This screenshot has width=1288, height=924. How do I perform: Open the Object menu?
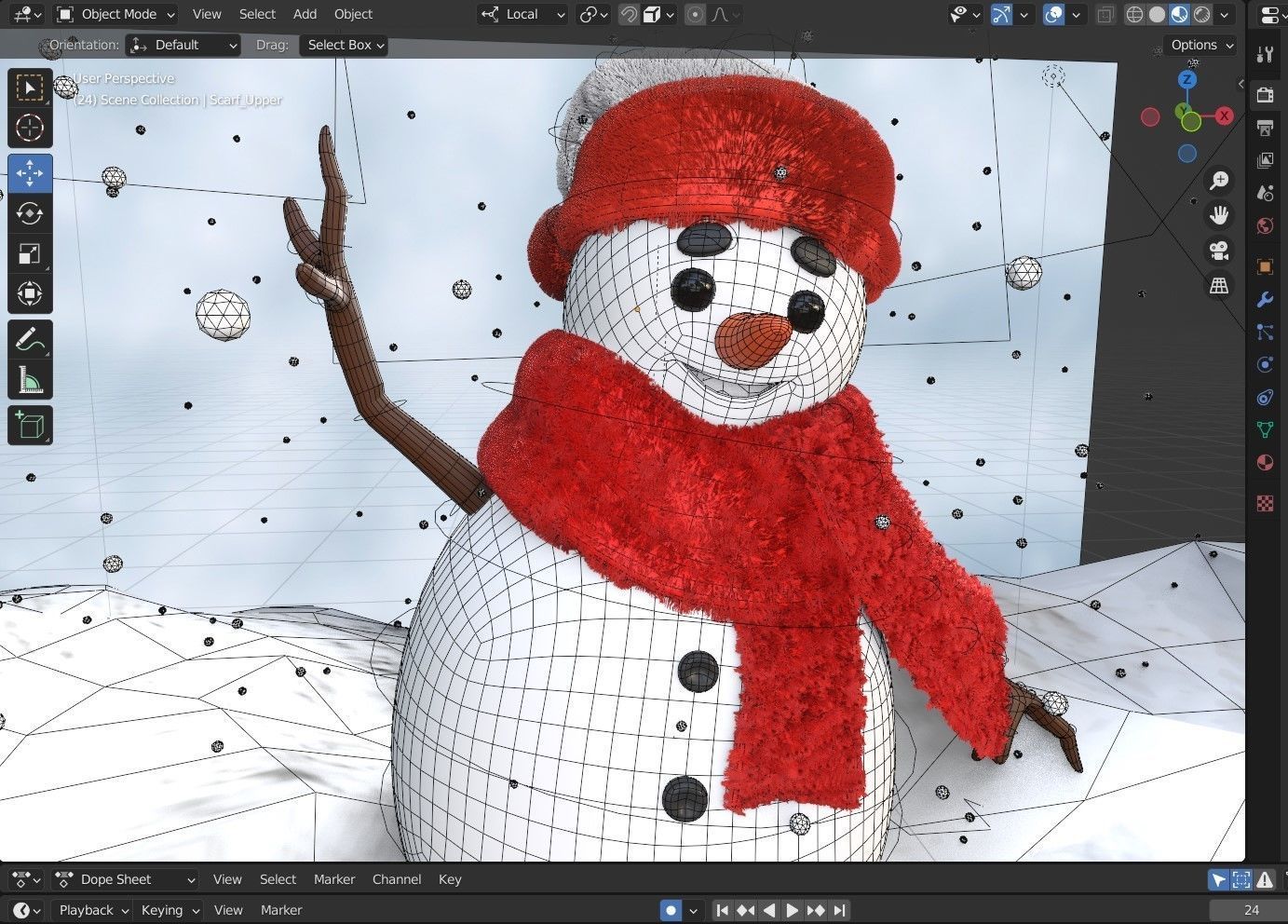click(x=353, y=14)
